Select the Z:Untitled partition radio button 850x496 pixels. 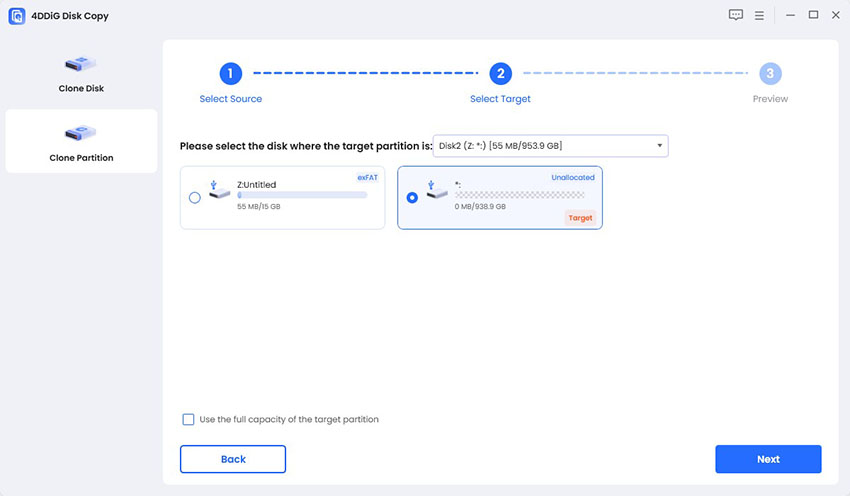click(x=195, y=198)
